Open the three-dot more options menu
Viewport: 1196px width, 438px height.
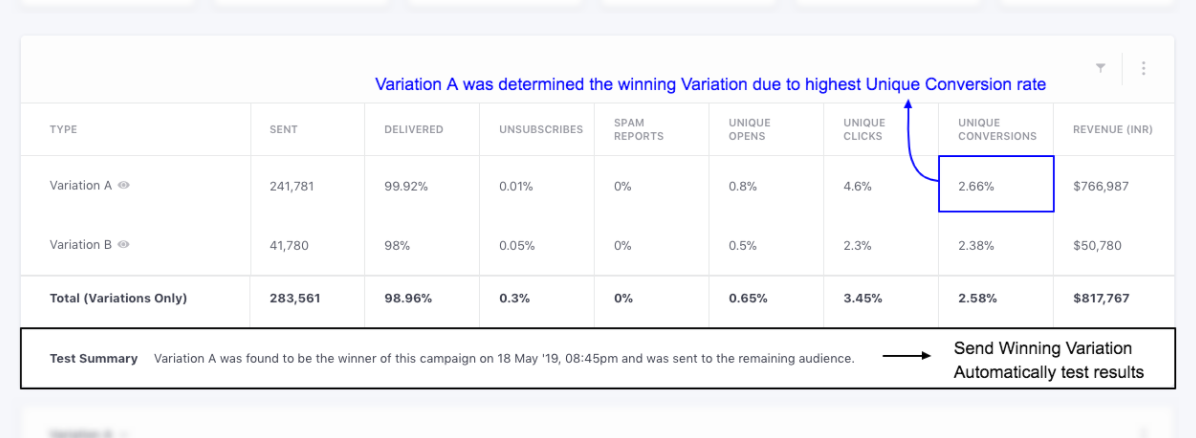1143,69
